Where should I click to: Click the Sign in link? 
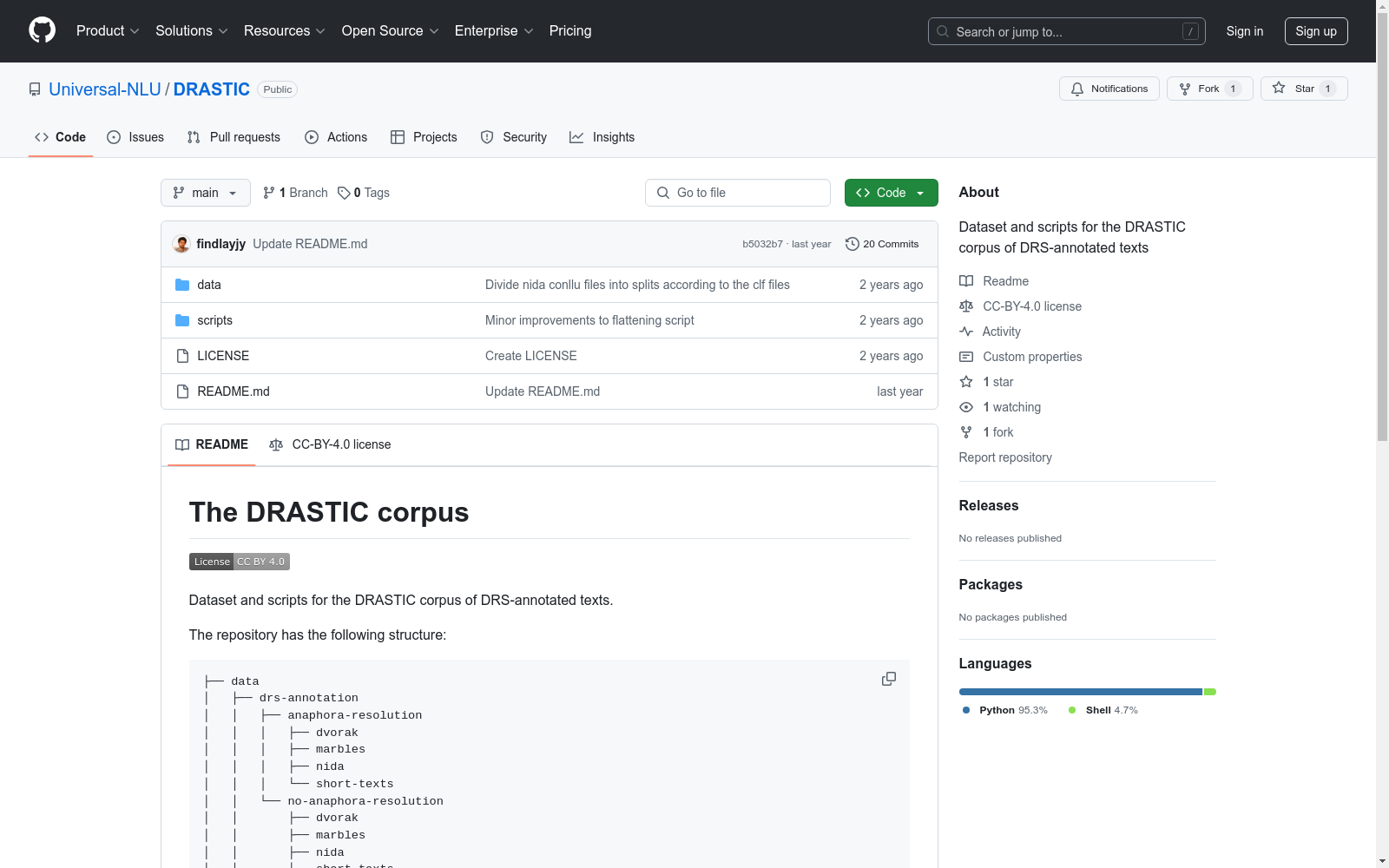(x=1244, y=31)
